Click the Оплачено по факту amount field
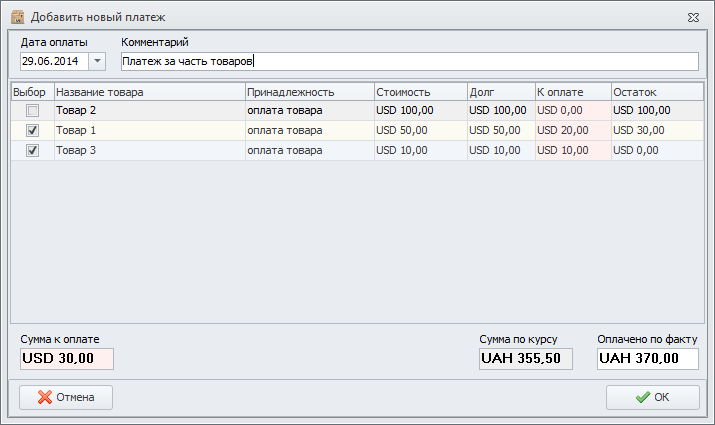Image resolution: width=715 pixels, height=425 pixels. 647,359
